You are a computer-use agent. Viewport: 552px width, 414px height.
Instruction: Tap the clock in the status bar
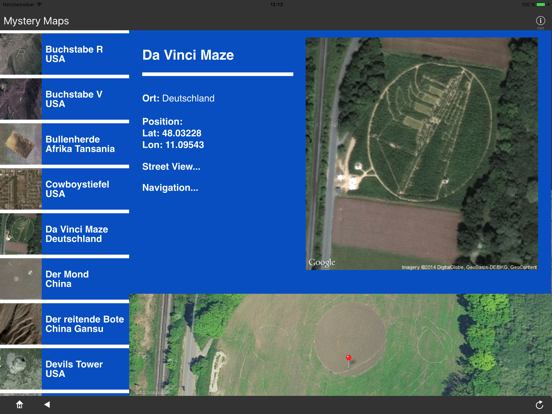pyautogui.click(x=276, y=4)
